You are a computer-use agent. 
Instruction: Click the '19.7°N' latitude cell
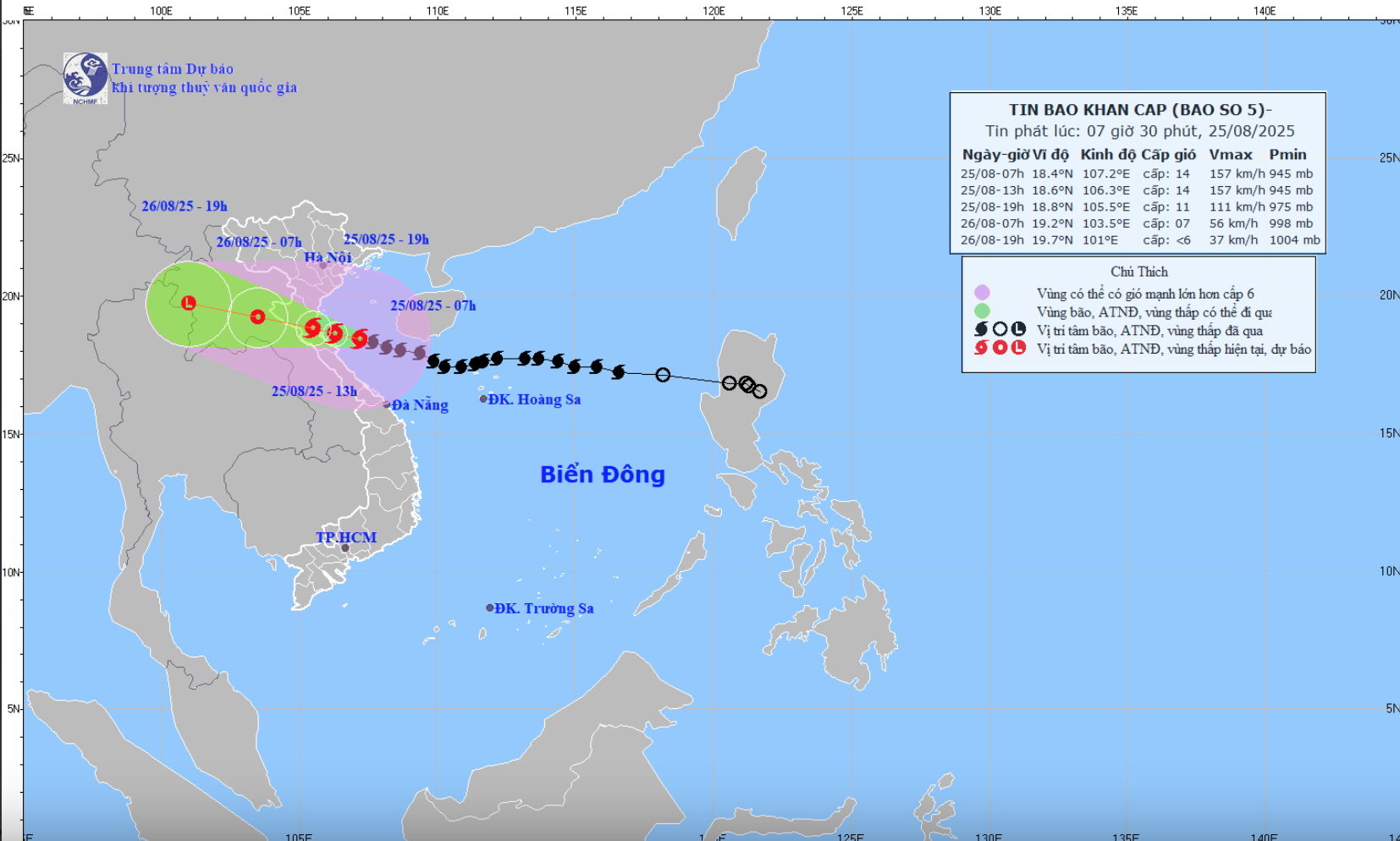click(1052, 240)
